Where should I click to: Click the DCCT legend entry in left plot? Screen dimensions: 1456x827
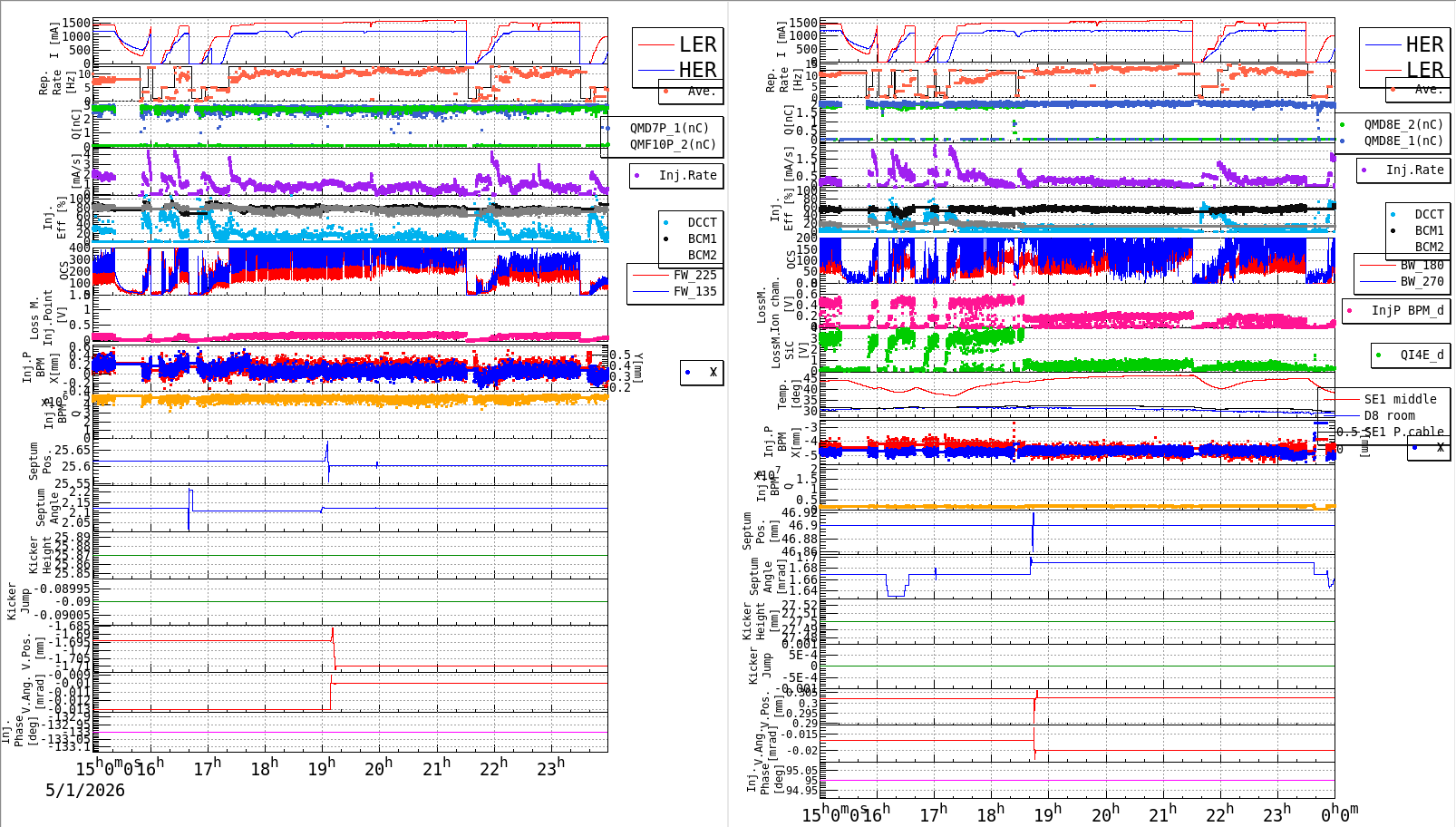[x=691, y=222]
